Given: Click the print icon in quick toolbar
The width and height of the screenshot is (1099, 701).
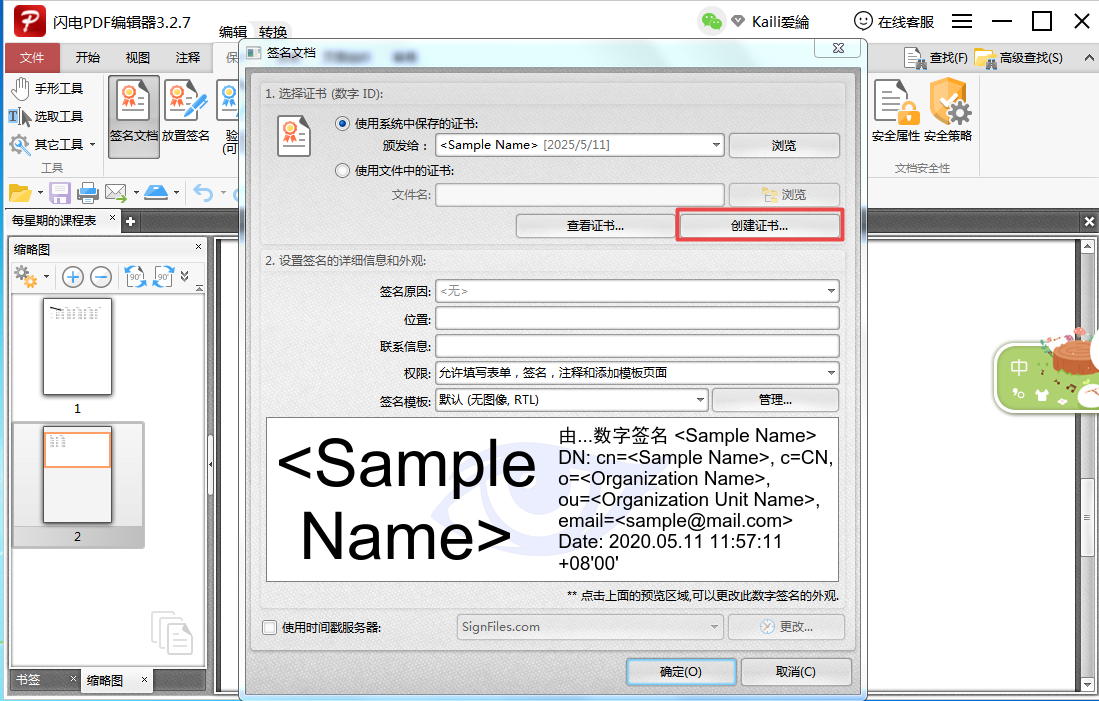Looking at the screenshot, I should point(88,192).
